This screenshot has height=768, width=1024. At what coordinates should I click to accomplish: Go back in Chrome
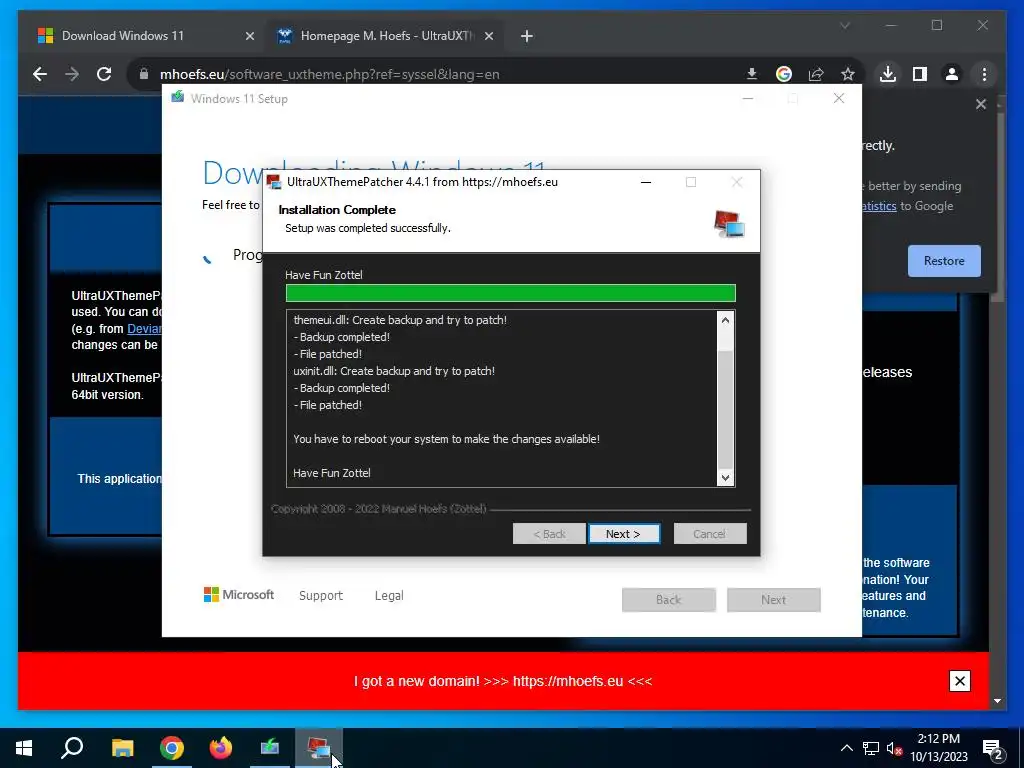click(x=40, y=74)
